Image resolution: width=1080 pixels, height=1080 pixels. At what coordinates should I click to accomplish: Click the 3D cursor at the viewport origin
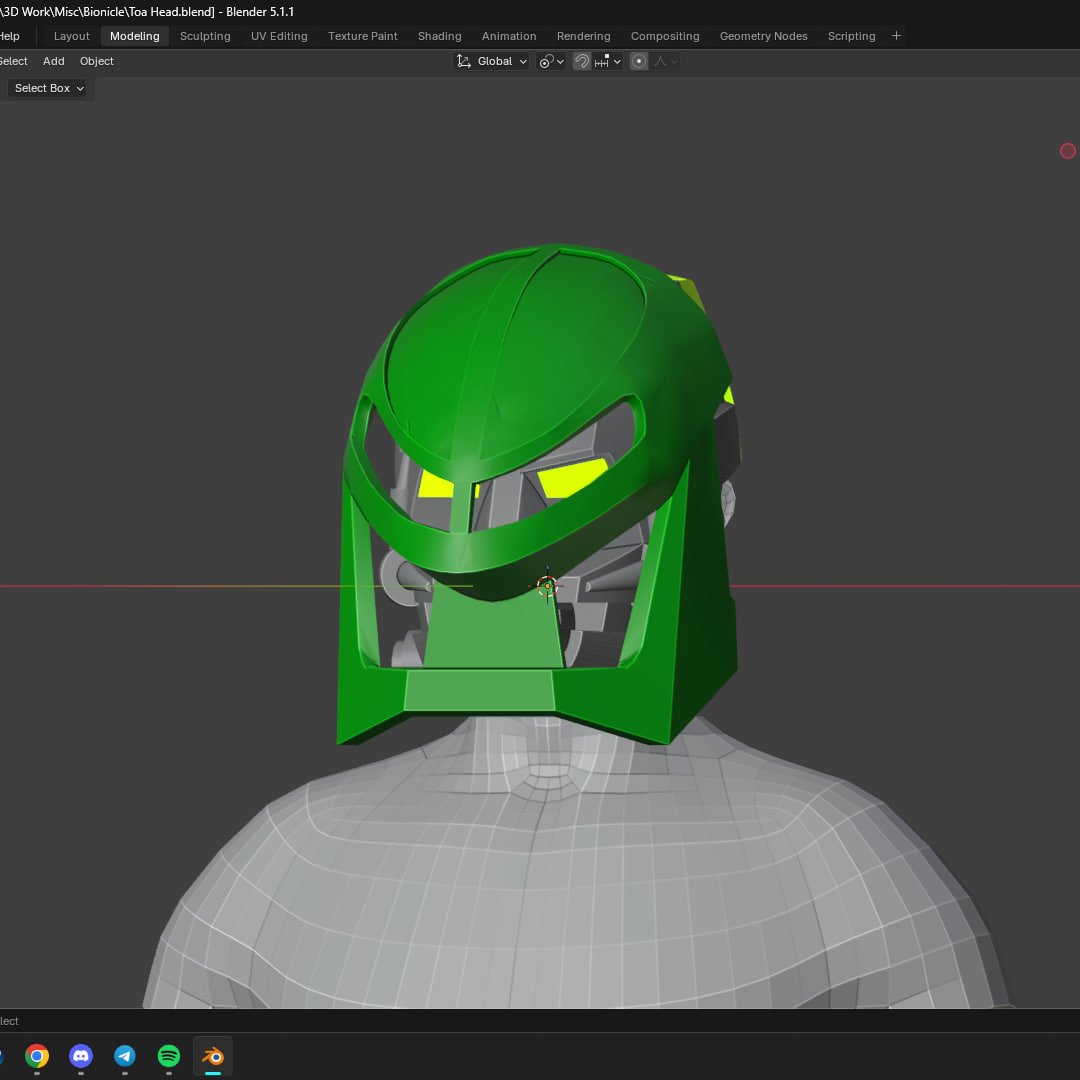pyautogui.click(x=548, y=586)
